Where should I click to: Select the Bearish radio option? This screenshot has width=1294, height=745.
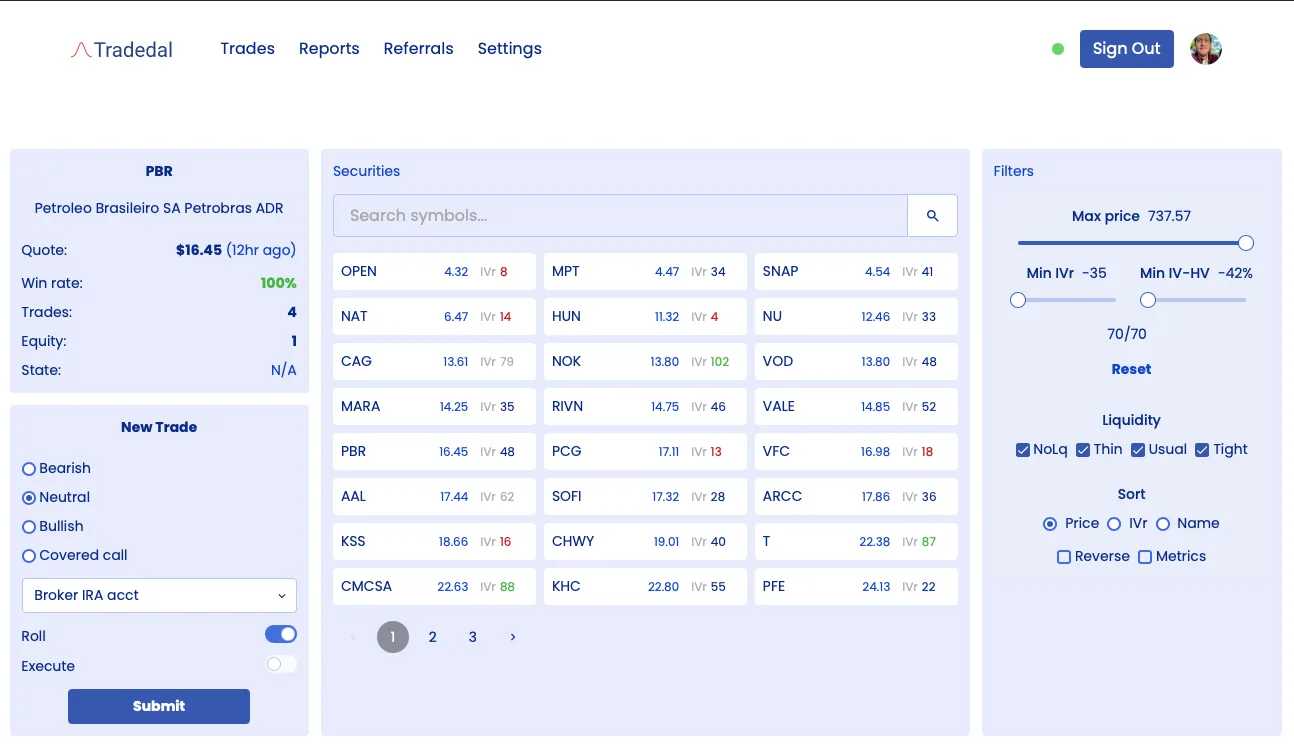pyautogui.click(x=29, y=469)
